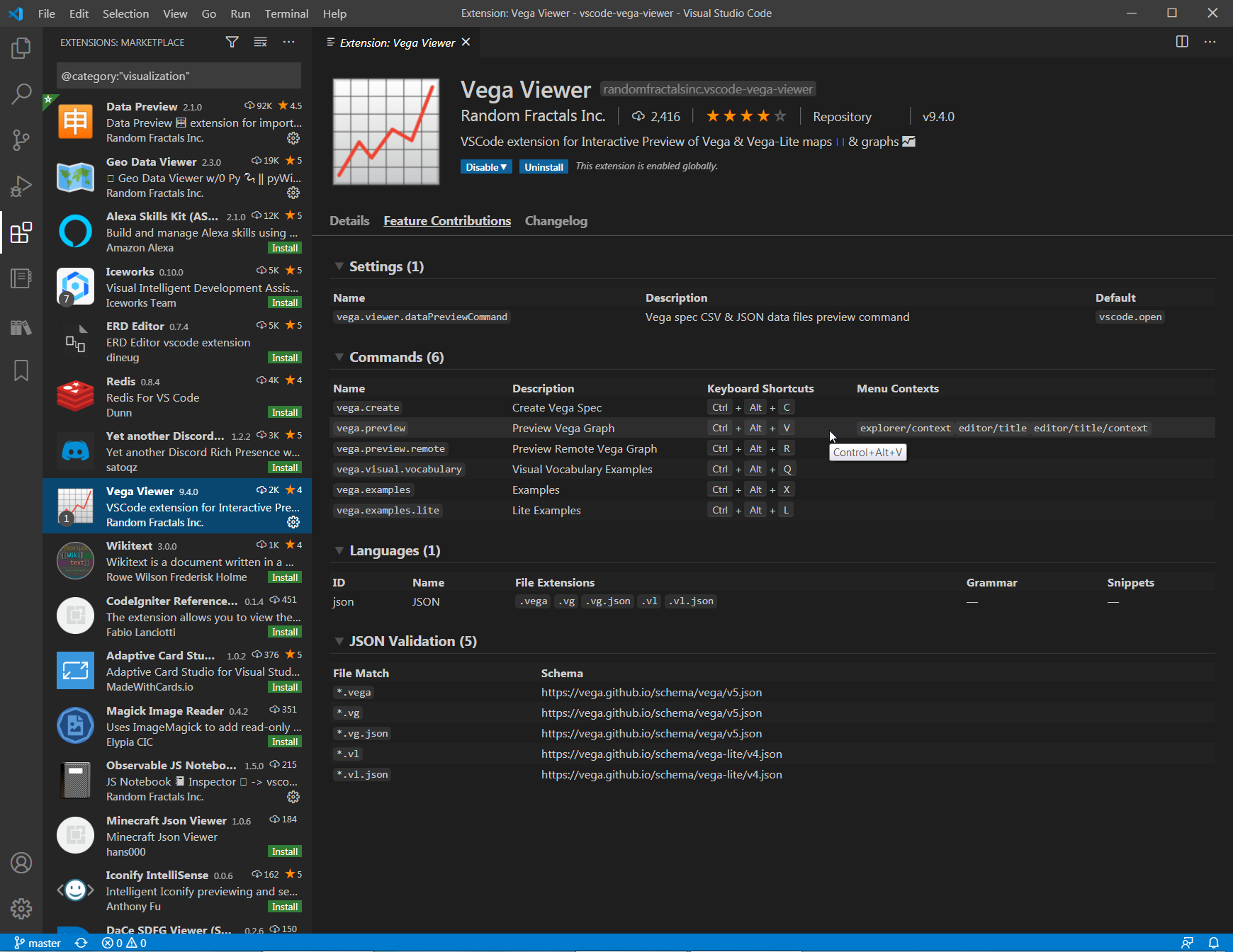Select Geo Data Viewer extension in list
Screen dimensions: 1233x952
tap(177, 177)
